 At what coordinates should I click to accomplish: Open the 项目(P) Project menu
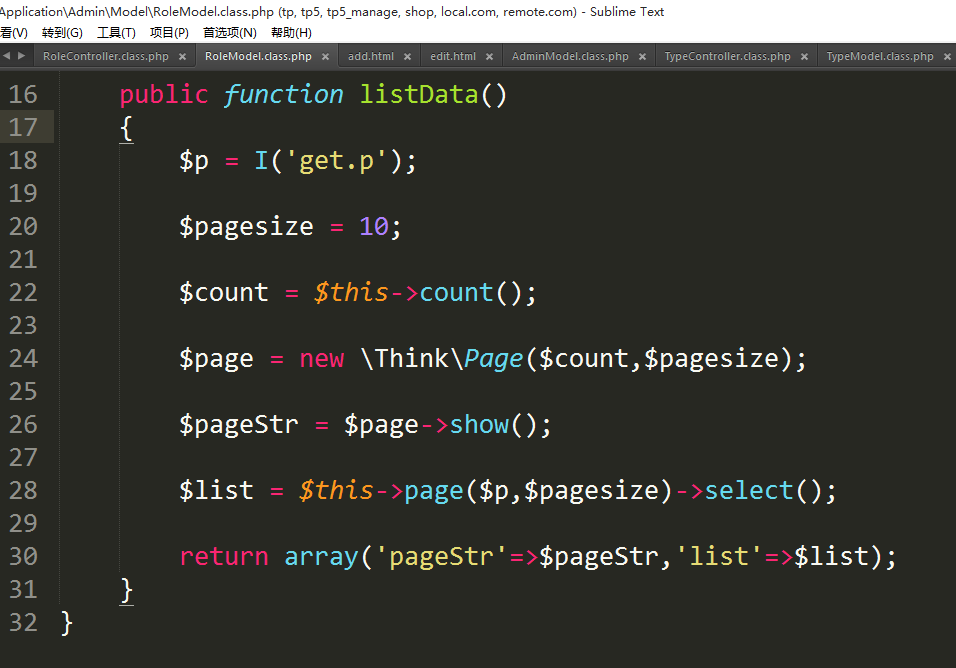point(169,33)
